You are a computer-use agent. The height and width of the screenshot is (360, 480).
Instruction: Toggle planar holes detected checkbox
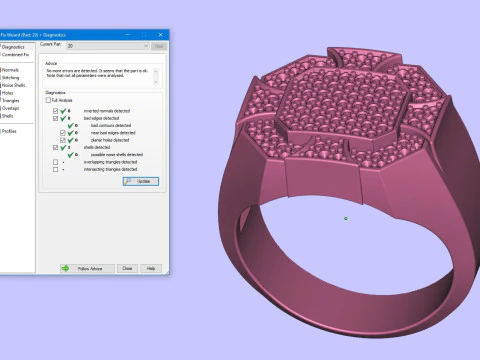[x=63, y=140]
